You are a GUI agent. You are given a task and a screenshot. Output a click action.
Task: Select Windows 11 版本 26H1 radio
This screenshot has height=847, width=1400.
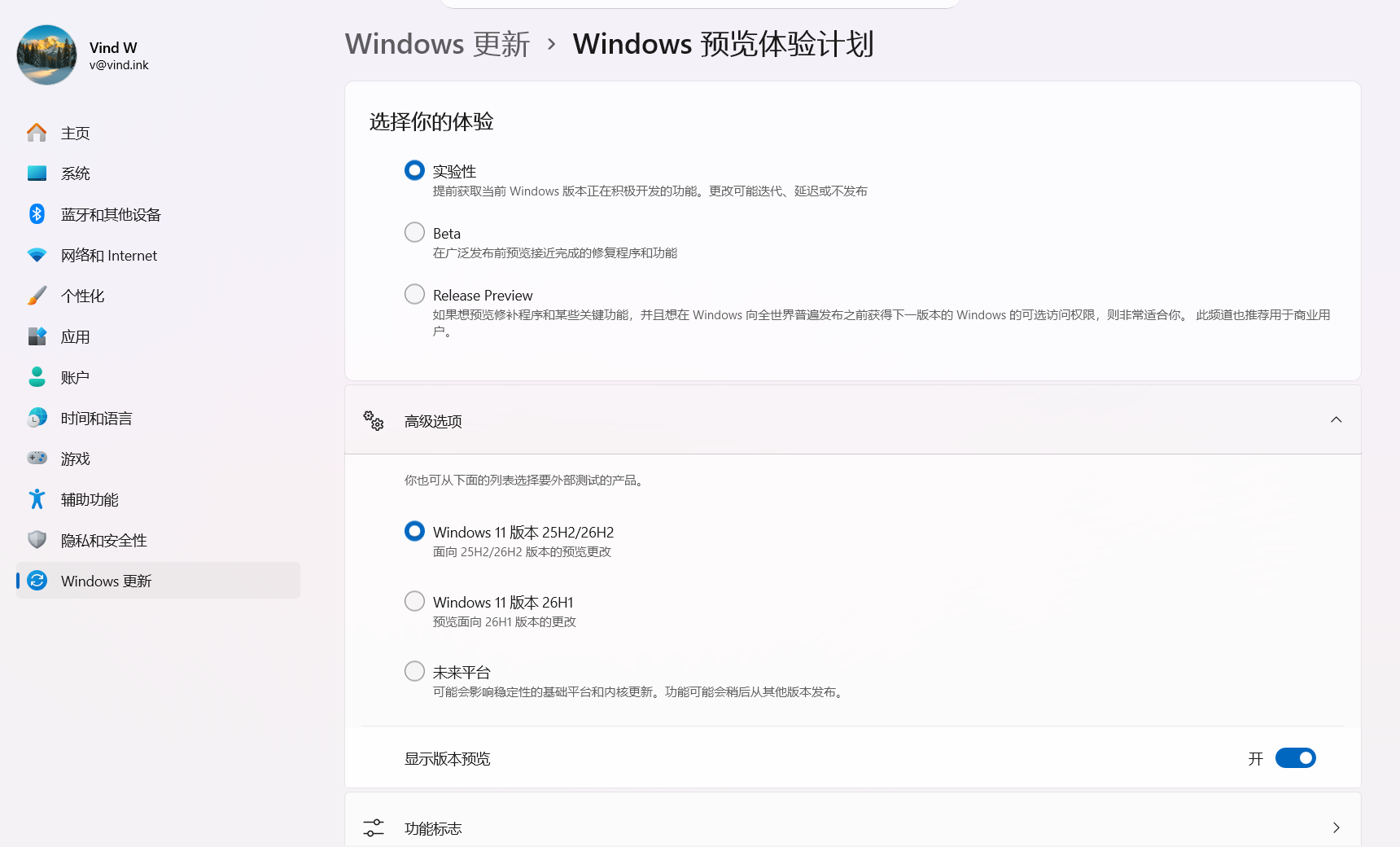tap(414, 601)
